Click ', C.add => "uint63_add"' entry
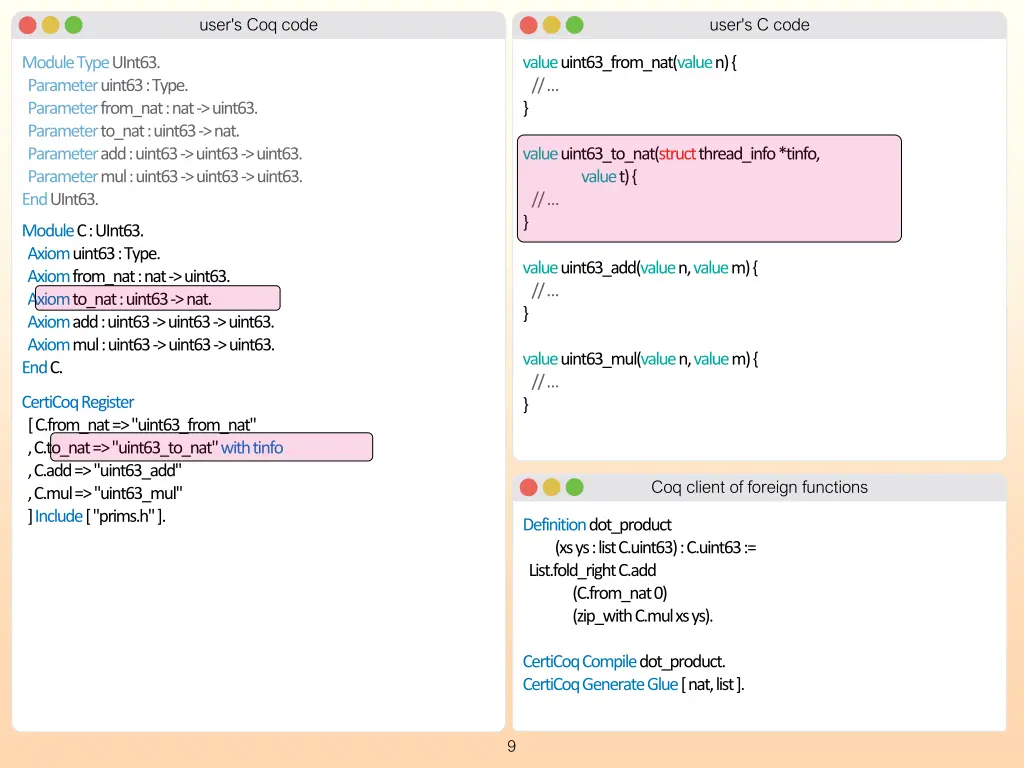 pyautogui.click(x=104, y=471)
